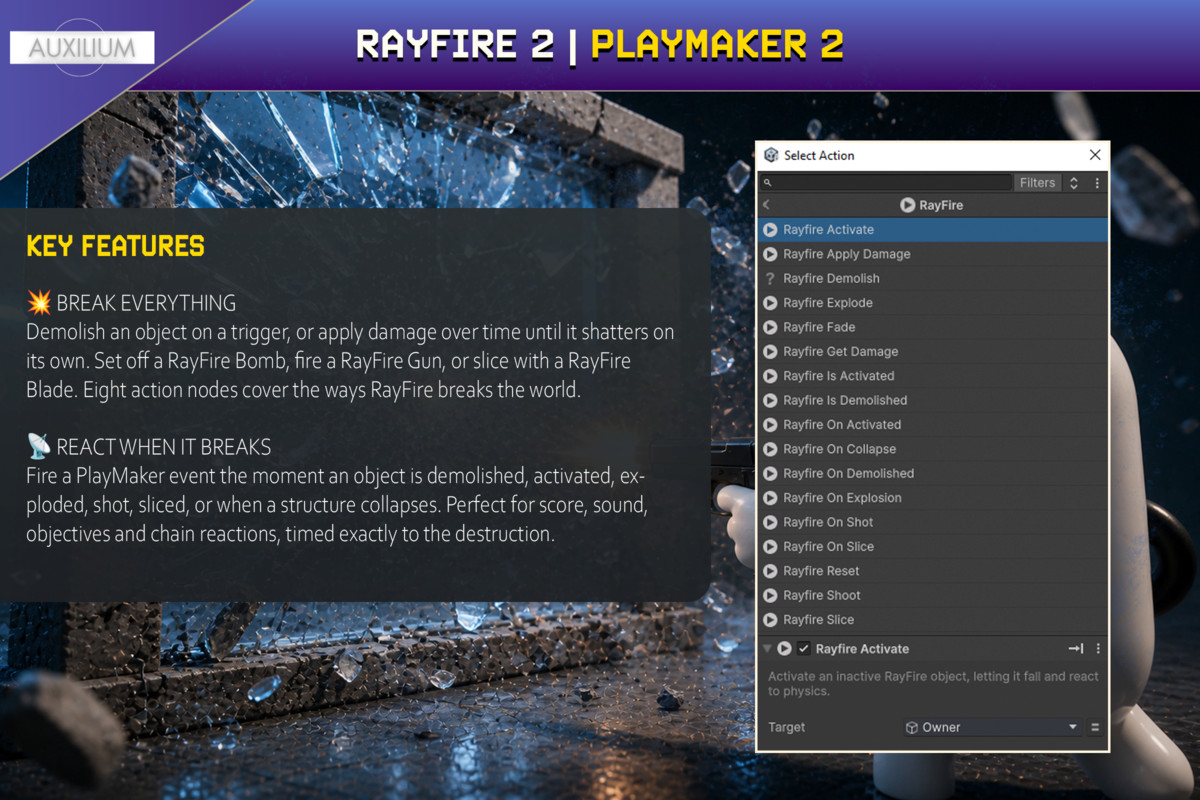Click the play icon in the Rayfire Activate preview header
The width and height of the screenshot is (1200, 800).
pyautogui.click(x=785, y=649)
